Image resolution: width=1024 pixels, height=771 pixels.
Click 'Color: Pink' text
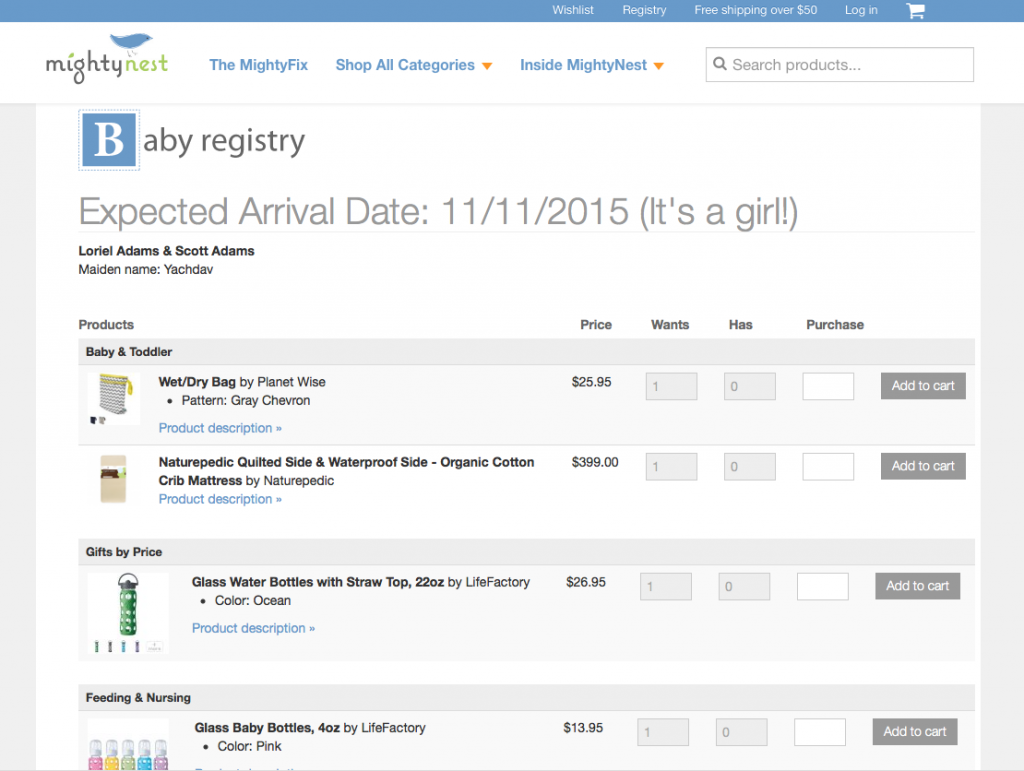[x=249, y=746]
